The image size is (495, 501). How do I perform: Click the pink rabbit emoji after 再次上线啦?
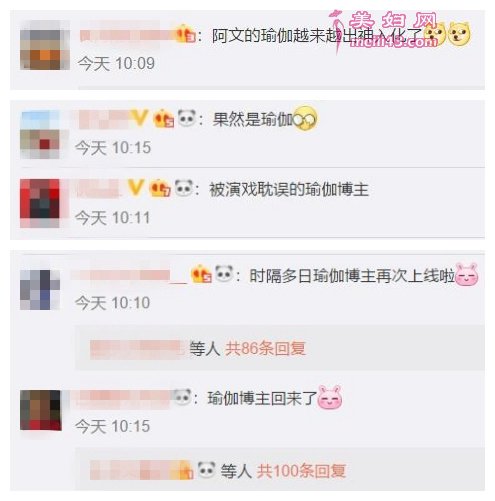[x=467, y=275]
